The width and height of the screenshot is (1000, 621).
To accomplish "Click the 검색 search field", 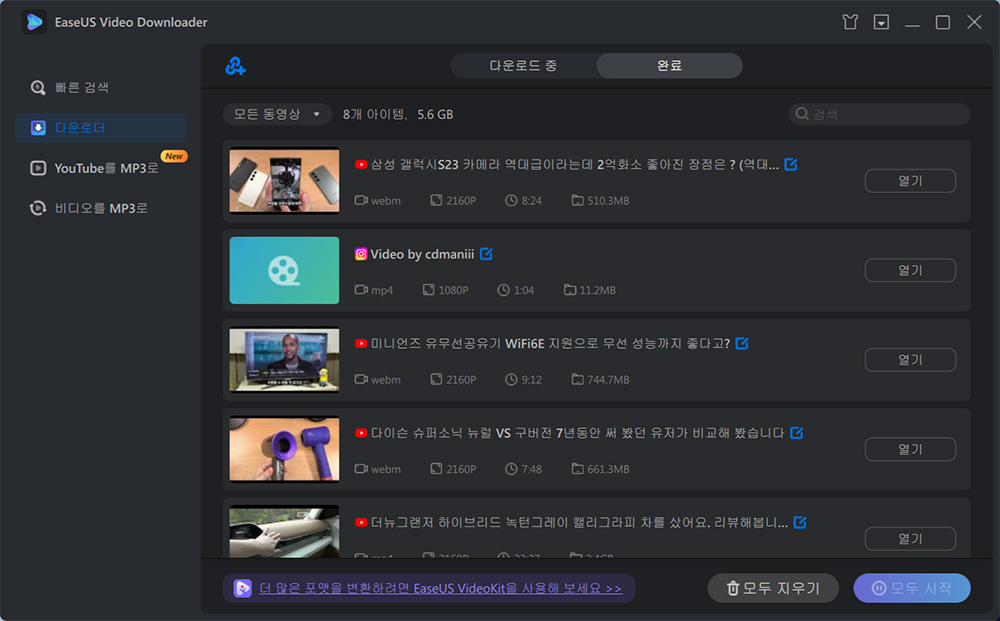I will (879, 114).
